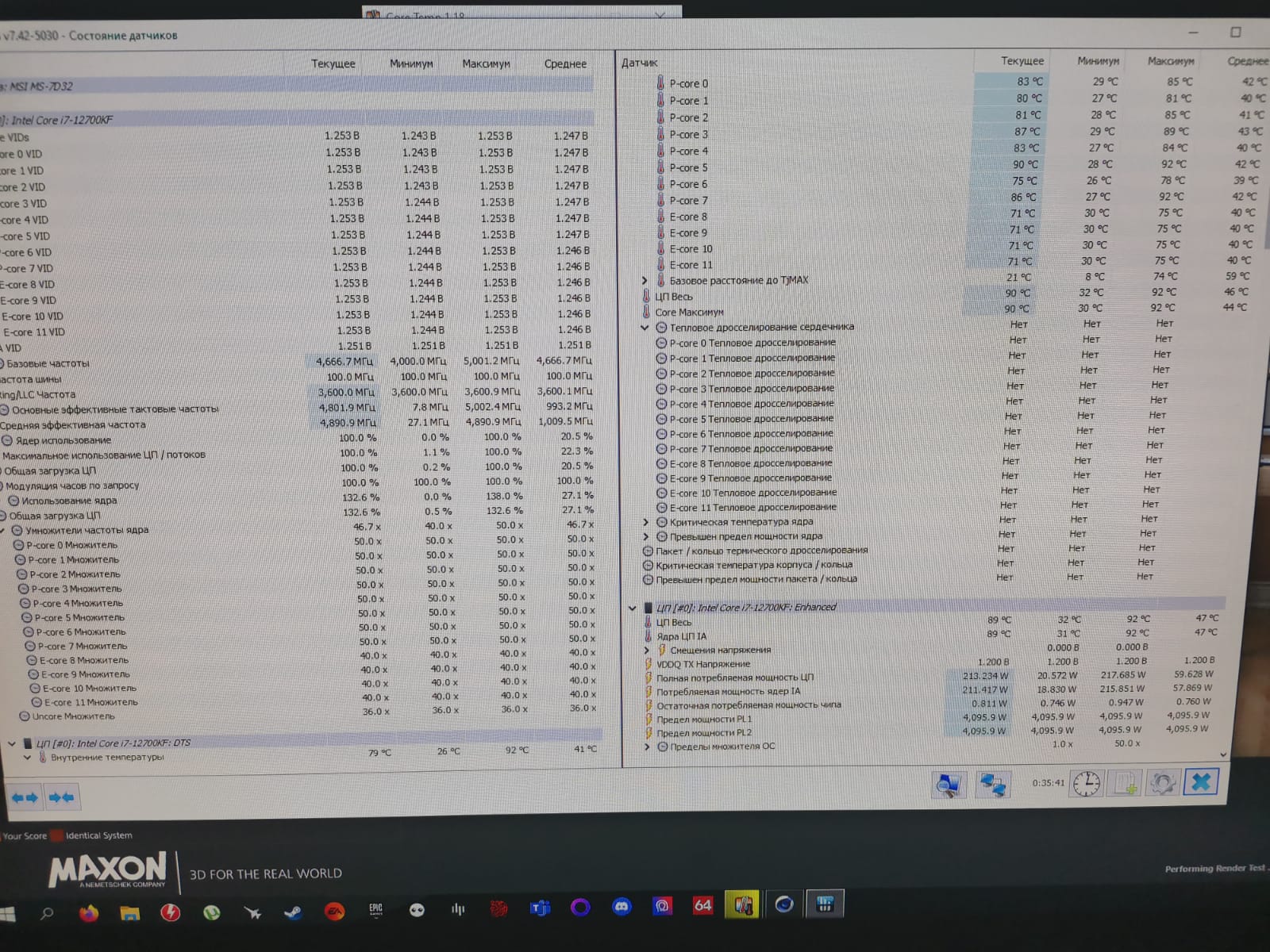Collapse Тепловое дросселирование сердечника group

(645, 327)
